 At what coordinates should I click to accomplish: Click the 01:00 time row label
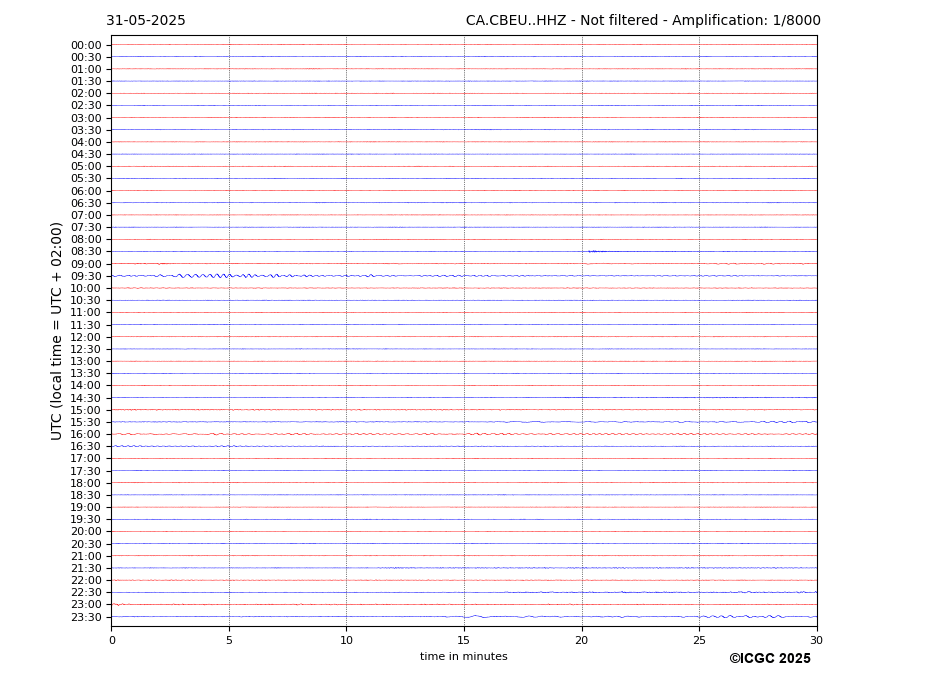pyautogui.click(x=86, y=70)
